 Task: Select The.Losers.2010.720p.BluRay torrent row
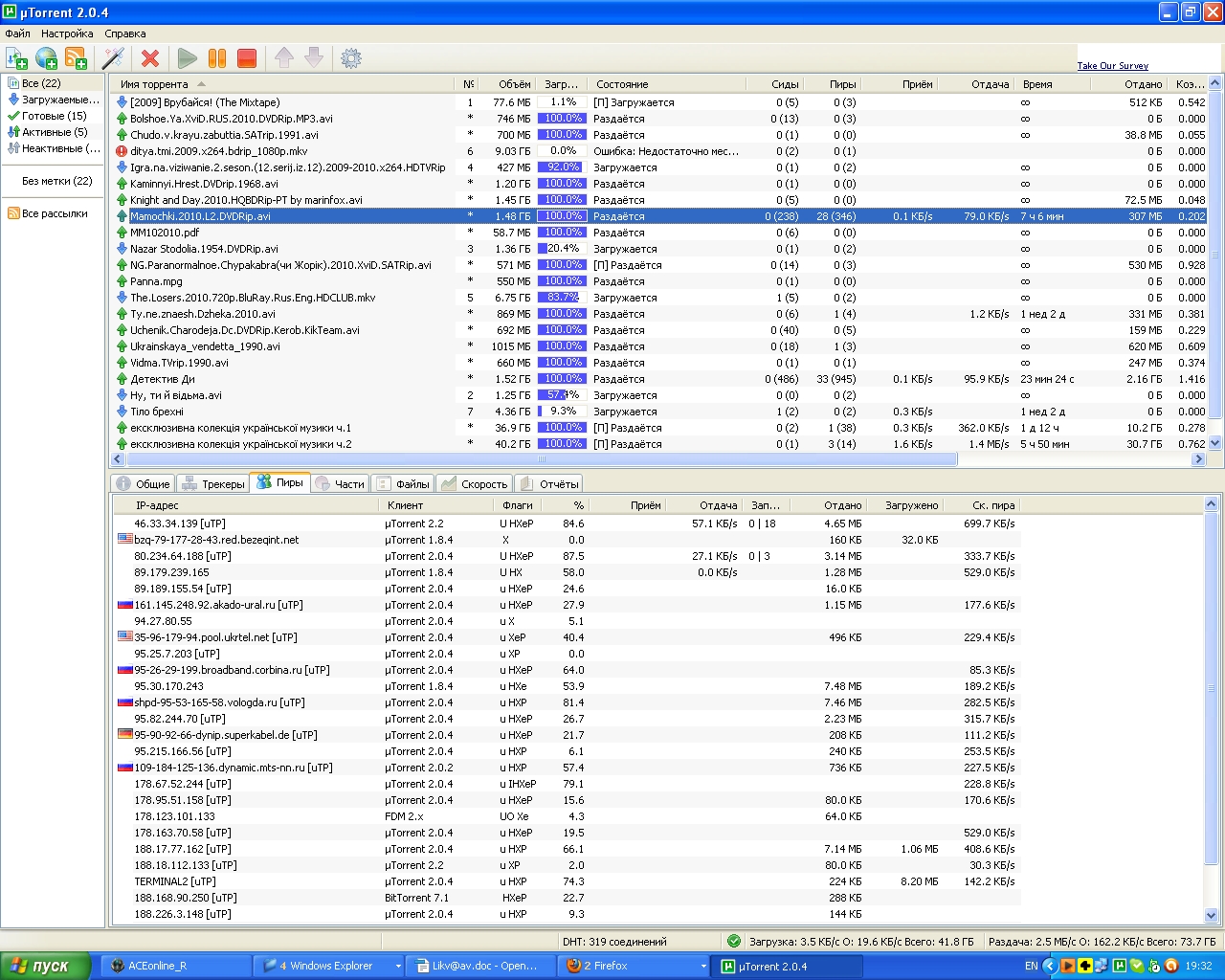click(x=660, y=298)
